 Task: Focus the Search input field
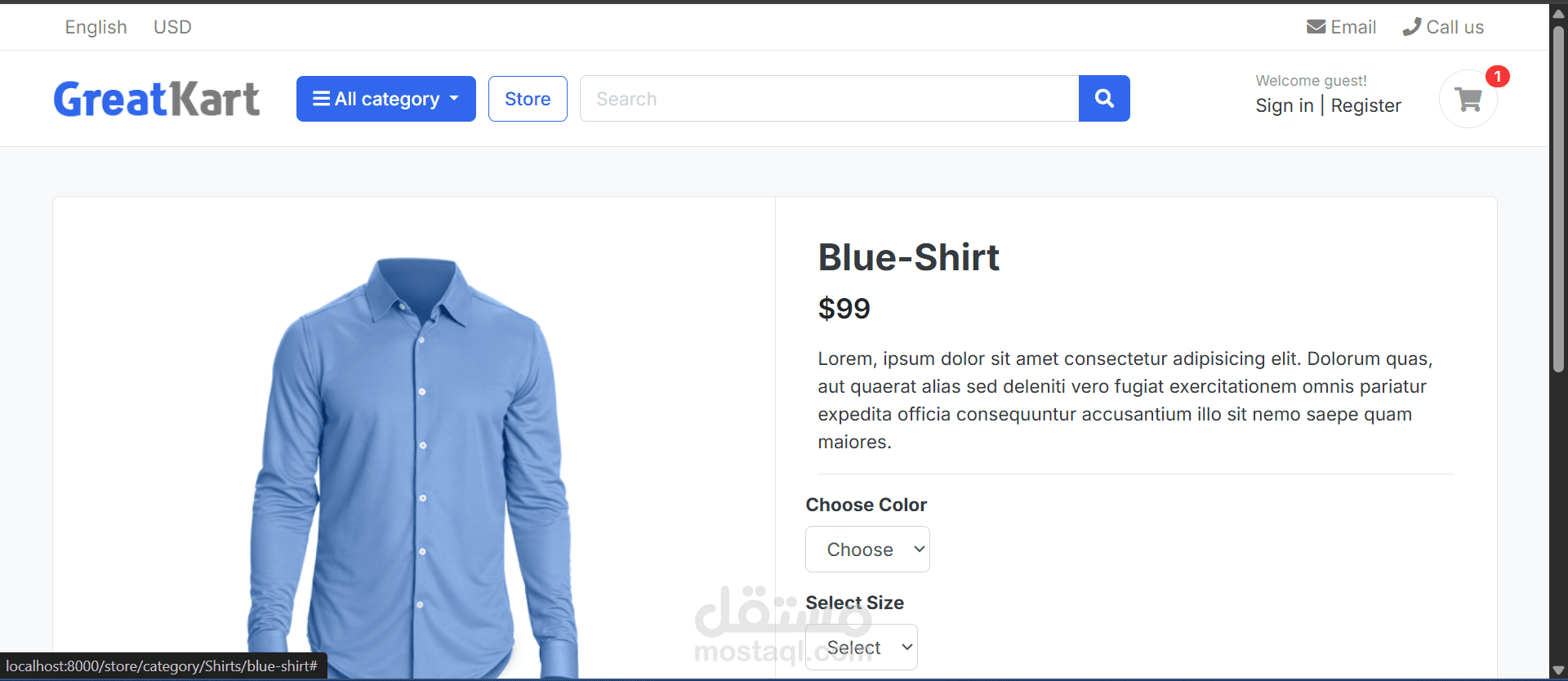(829, 99)
